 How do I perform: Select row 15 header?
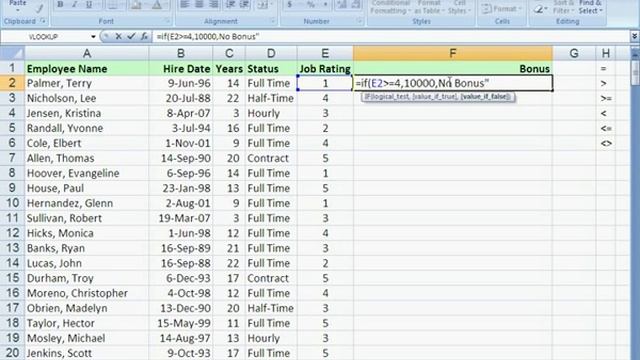pyautogui.click(x=12, y=278)
